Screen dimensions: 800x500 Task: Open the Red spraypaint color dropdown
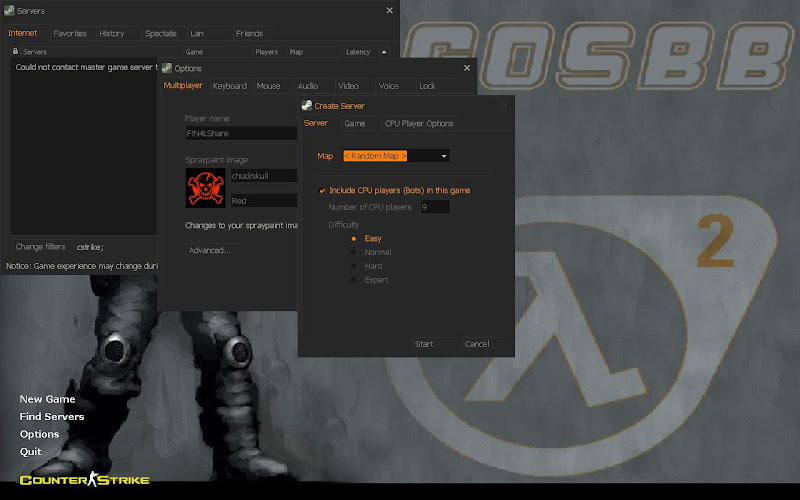pyautogui.click(x=264, y=201)
